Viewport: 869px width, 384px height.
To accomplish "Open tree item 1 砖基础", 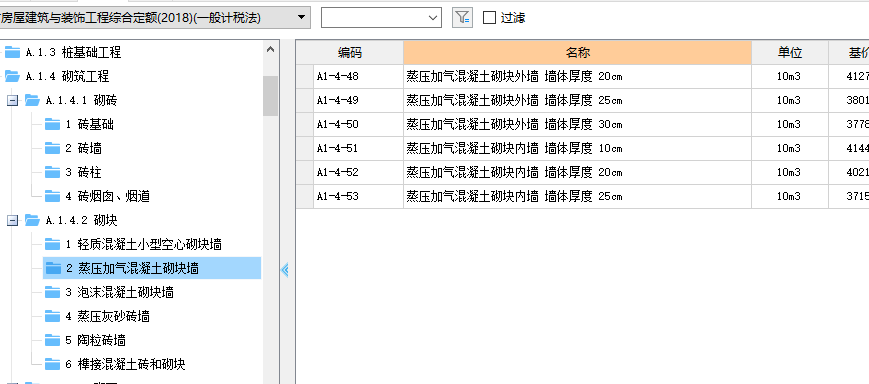I will 89,125.
